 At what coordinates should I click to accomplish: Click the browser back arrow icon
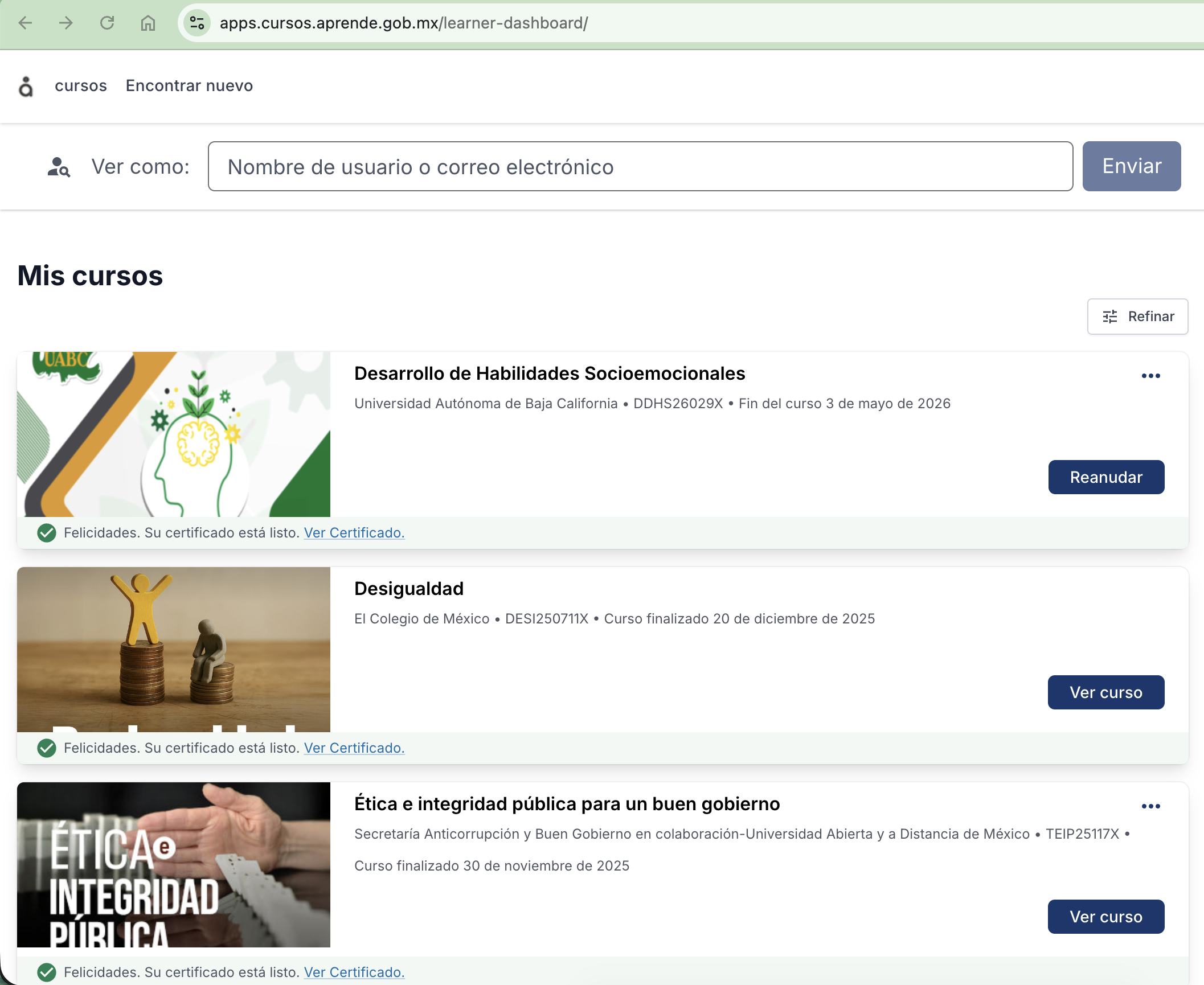26,23
